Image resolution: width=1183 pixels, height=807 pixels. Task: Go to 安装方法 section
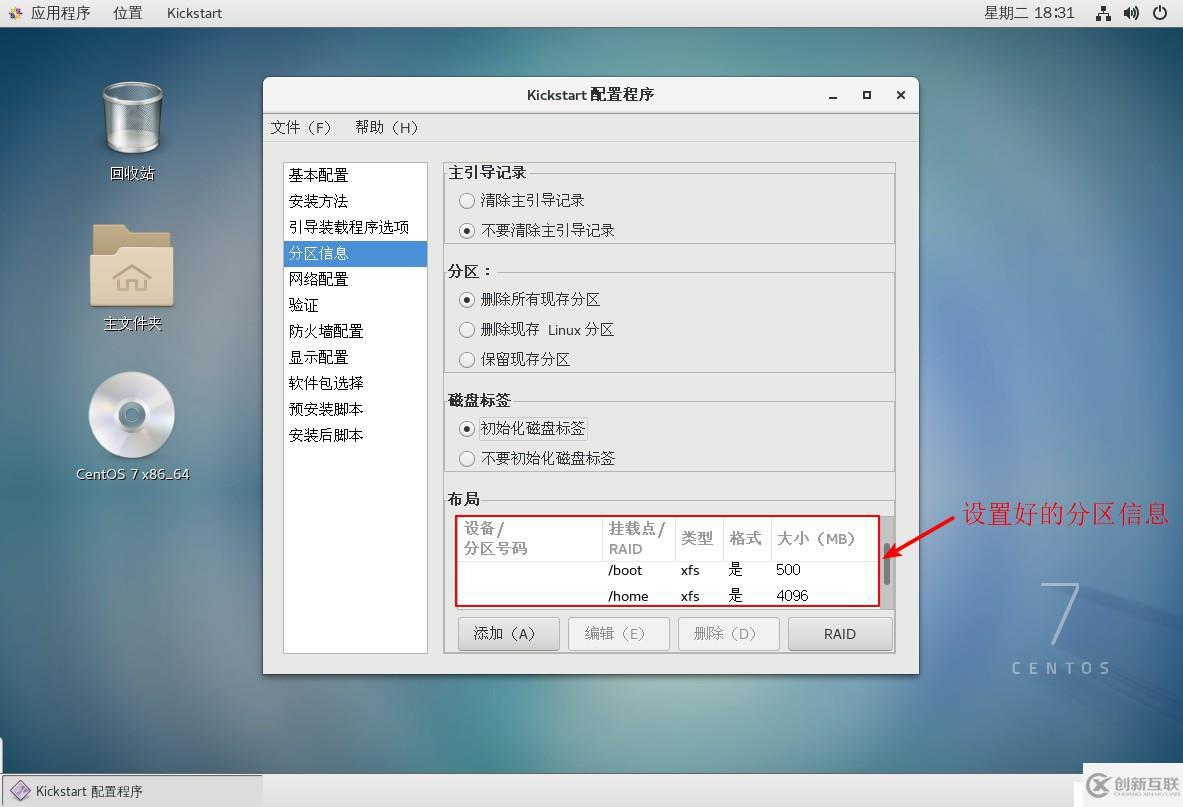click(x=355, y=201)
